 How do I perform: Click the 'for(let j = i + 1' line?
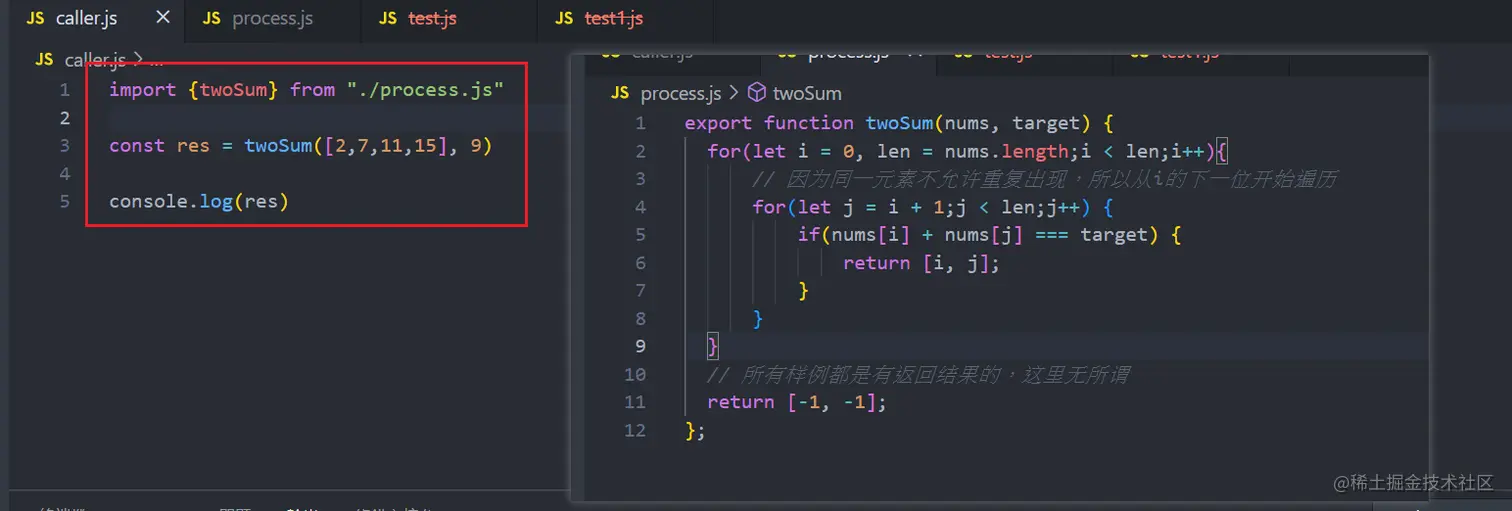pyautogui.click(x=933, y=207)
